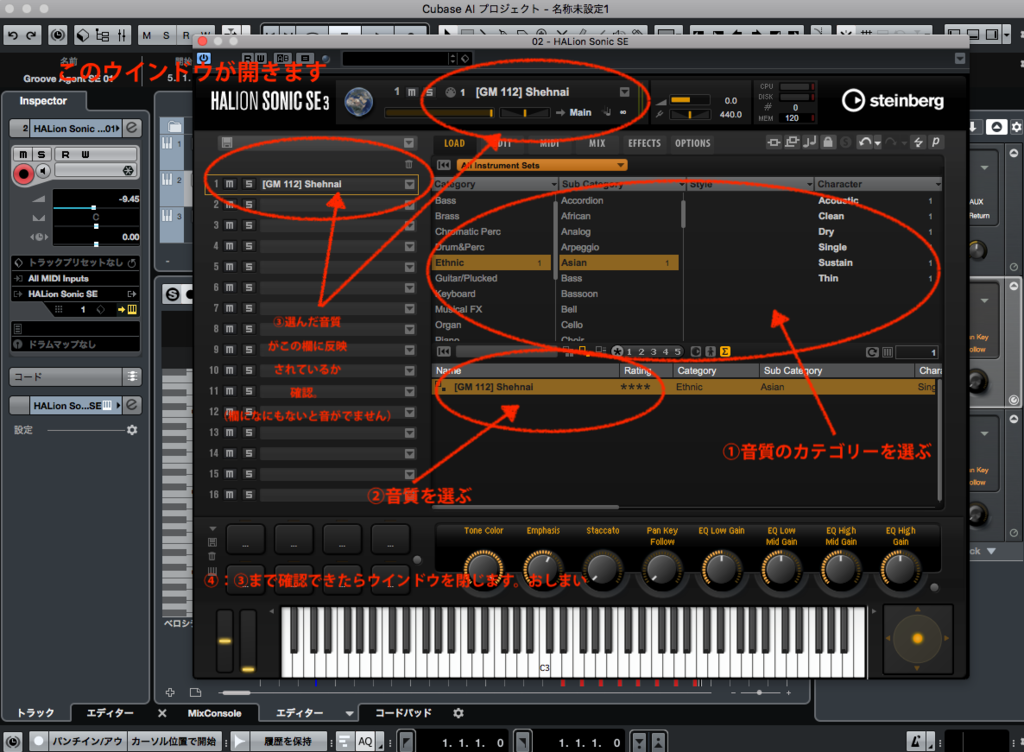The height and width of the screenshot is (752, 1024).
Task: Select Brass in Category list
Action: [x=447, y=216]
